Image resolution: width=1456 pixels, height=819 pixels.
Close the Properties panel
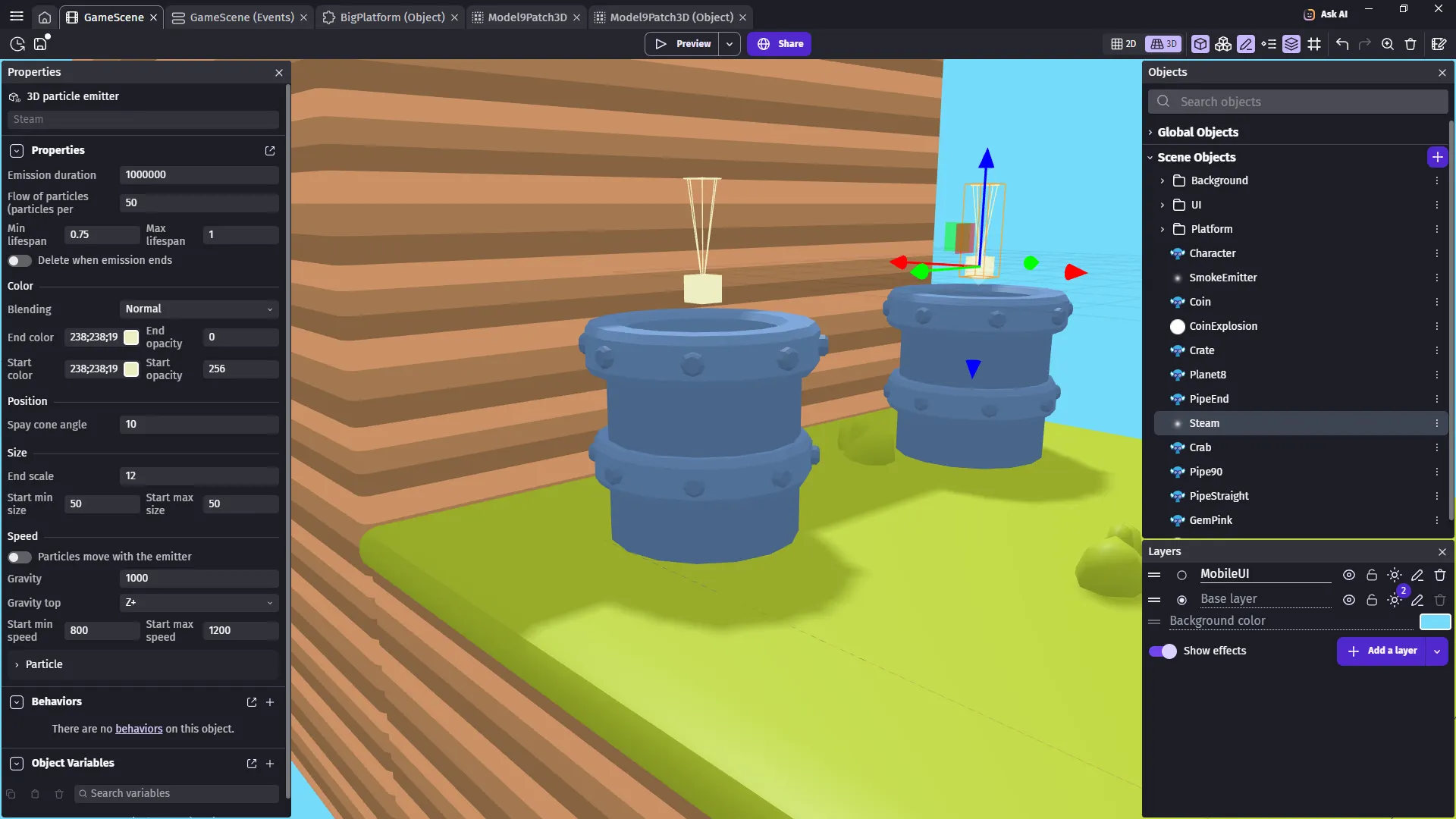tap(279, 73)
